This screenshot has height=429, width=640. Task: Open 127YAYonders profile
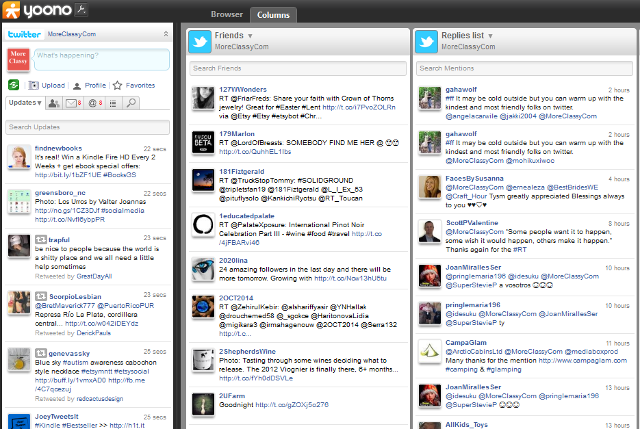tap(242, 89)
